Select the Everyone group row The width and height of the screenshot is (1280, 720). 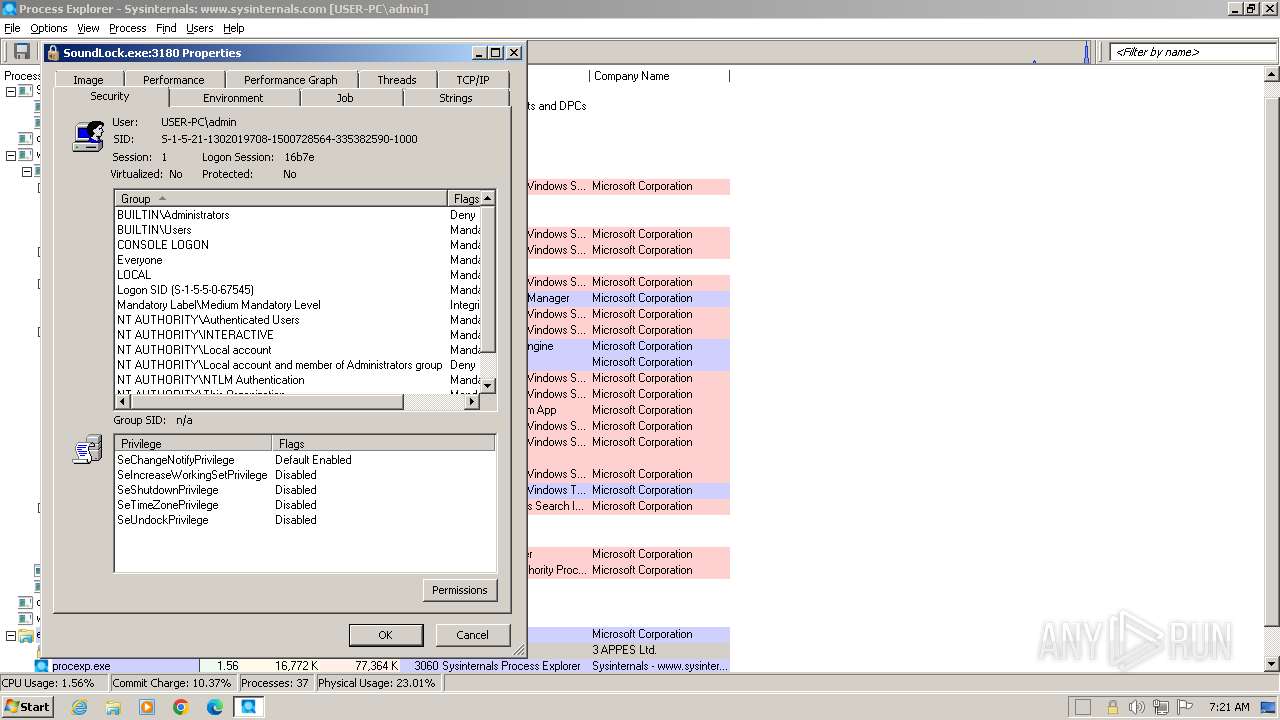point(297,260)
